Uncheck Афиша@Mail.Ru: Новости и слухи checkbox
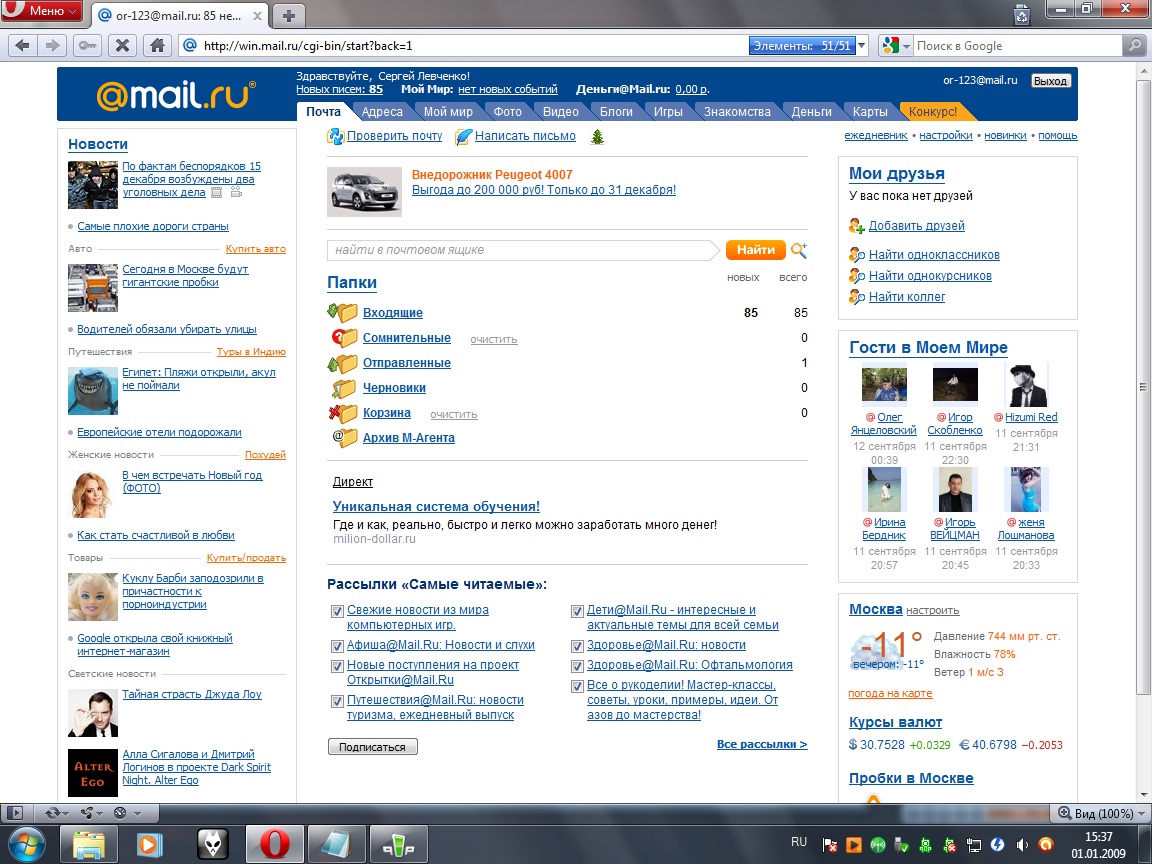The height and width of the screenshot is (864, 1152). point(337,646)
